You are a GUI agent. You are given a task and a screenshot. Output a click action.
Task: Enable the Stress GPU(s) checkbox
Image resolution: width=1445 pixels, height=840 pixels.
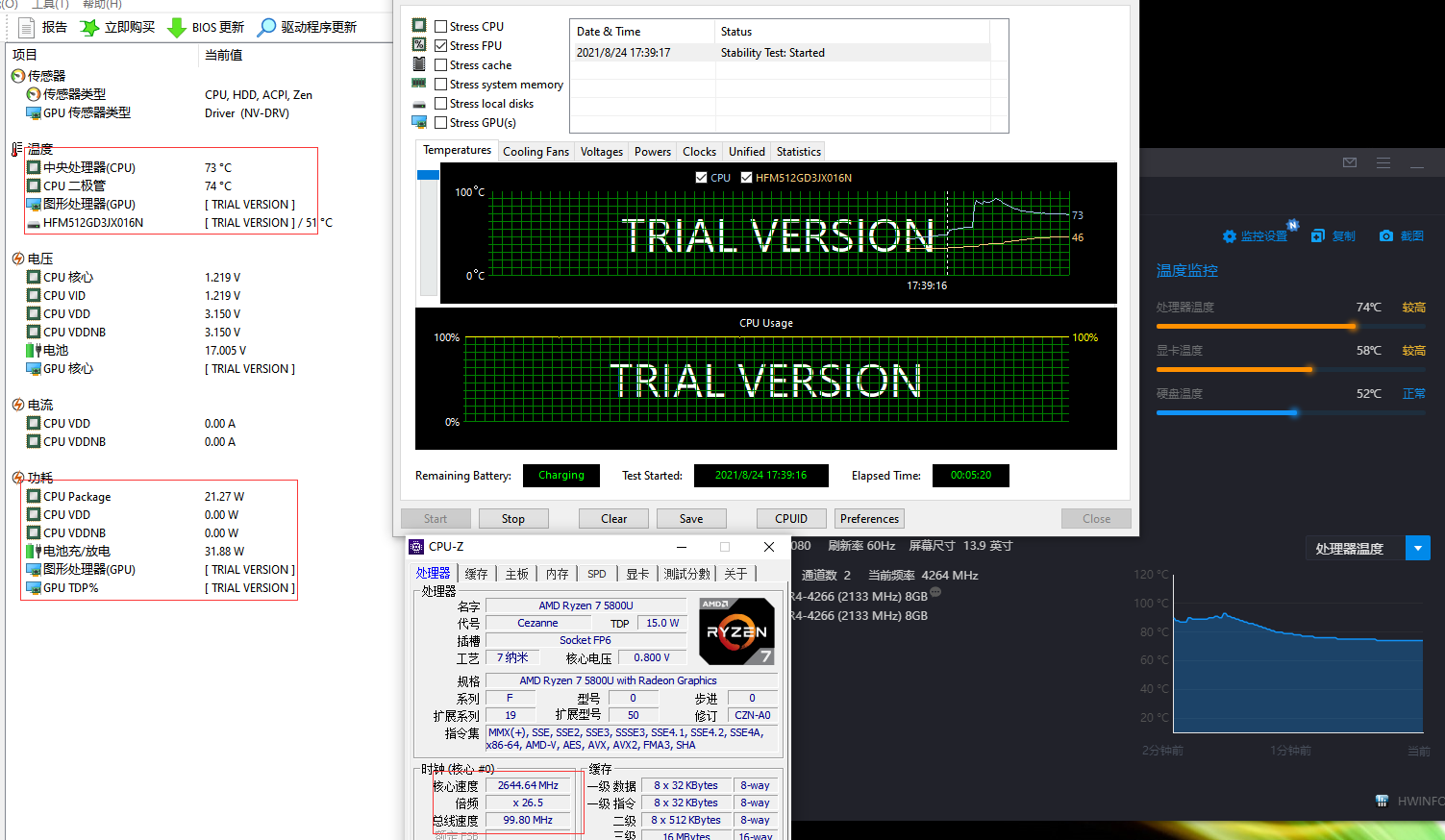440,122
